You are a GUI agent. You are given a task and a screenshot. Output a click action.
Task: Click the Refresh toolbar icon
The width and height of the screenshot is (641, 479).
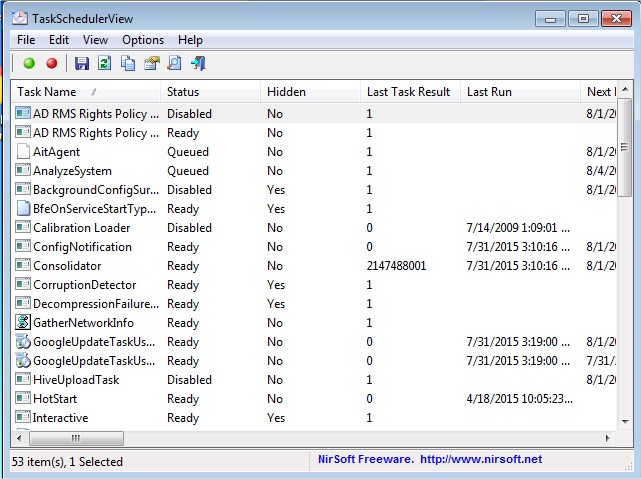pos(105,63)
